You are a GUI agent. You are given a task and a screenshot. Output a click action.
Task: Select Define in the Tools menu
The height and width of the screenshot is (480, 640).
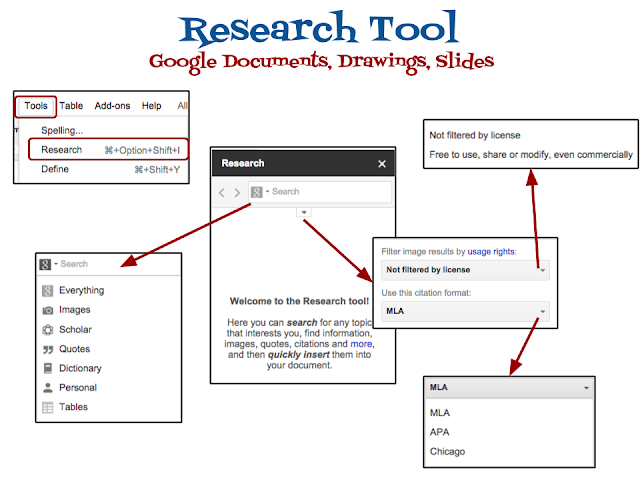coord(110,169)
